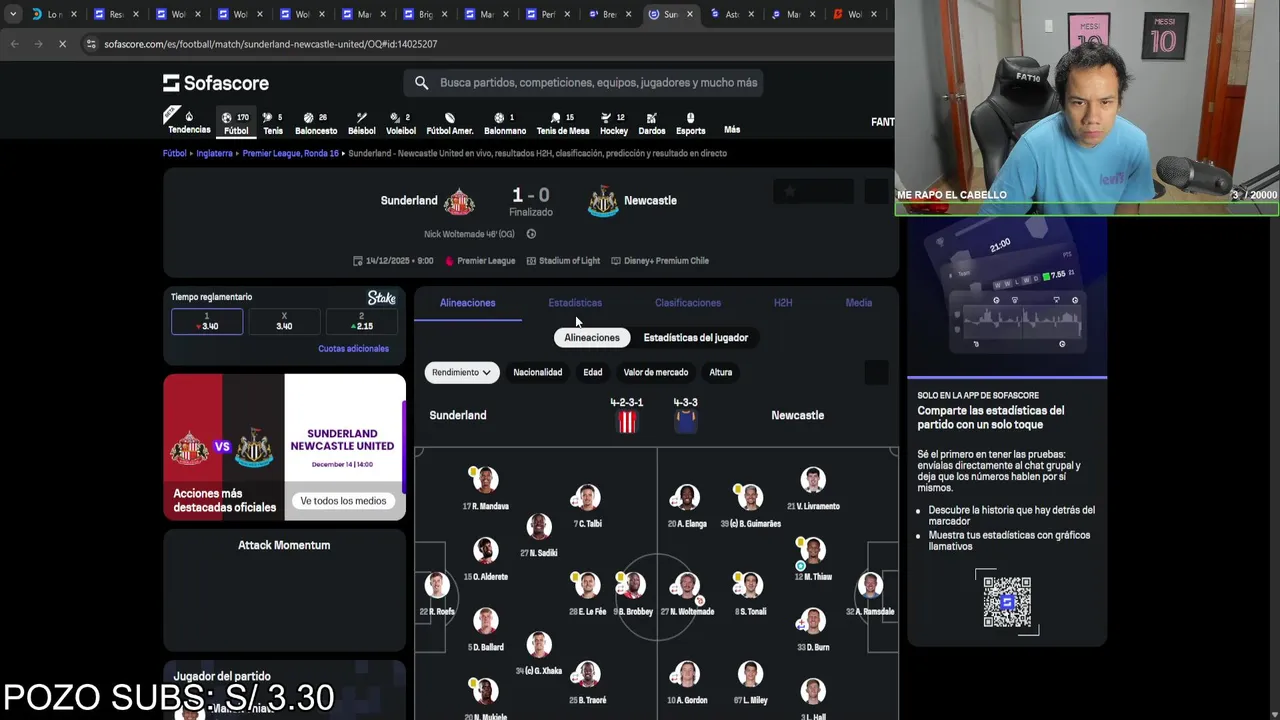Select the Alineaciones main tab

click(x=468, y=303)
